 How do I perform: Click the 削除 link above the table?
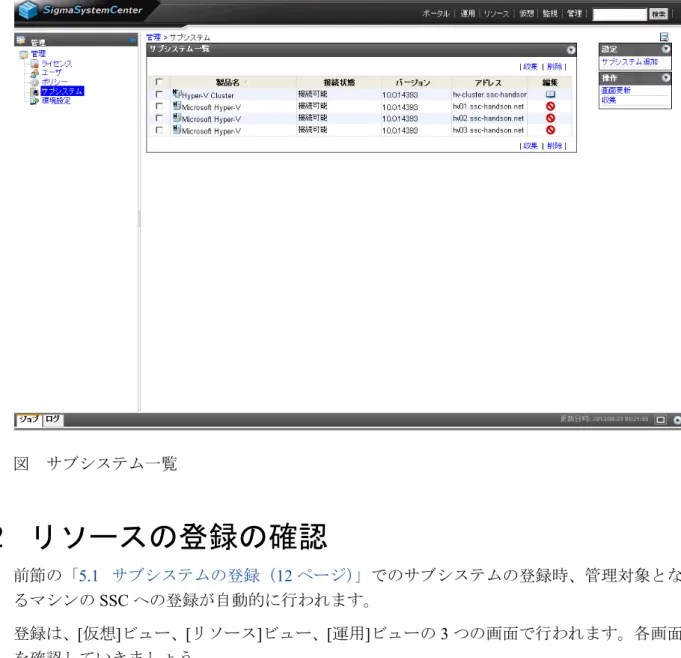[554, 67]
